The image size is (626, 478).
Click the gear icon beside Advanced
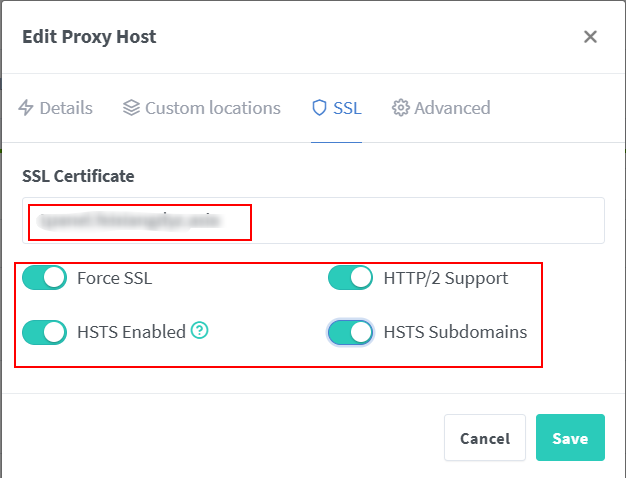pos(401,108)
